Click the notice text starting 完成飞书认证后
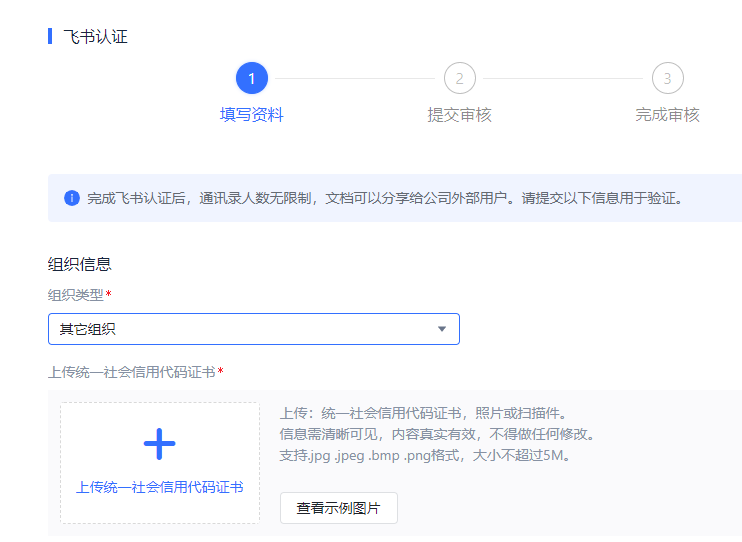742x542 pixels. 385,198
